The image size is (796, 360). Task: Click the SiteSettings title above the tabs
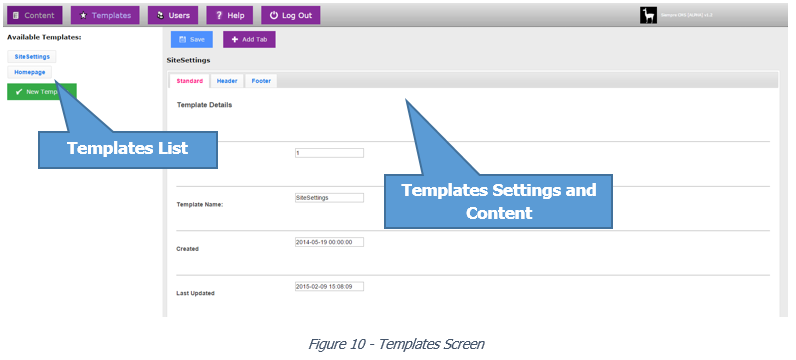click(188, 60)
